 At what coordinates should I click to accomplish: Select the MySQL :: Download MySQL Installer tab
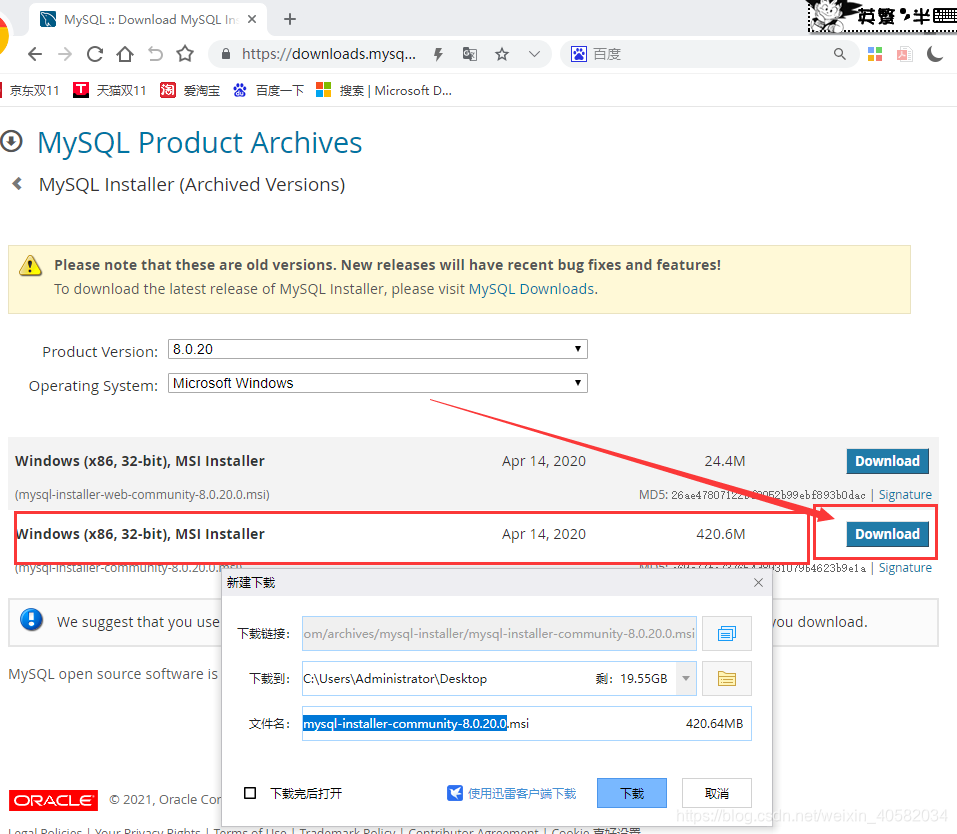[x=148, y=20]
